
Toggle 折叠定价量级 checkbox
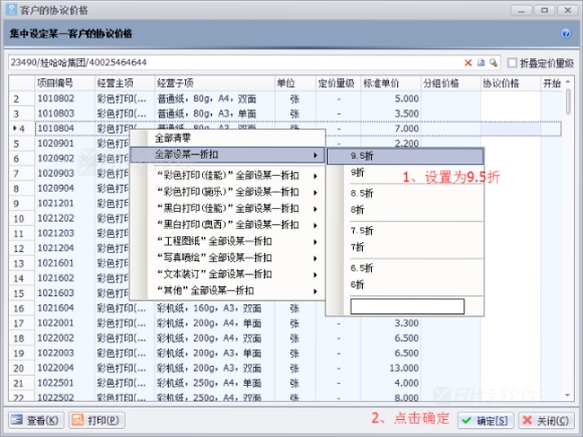[x=512, y=63]
